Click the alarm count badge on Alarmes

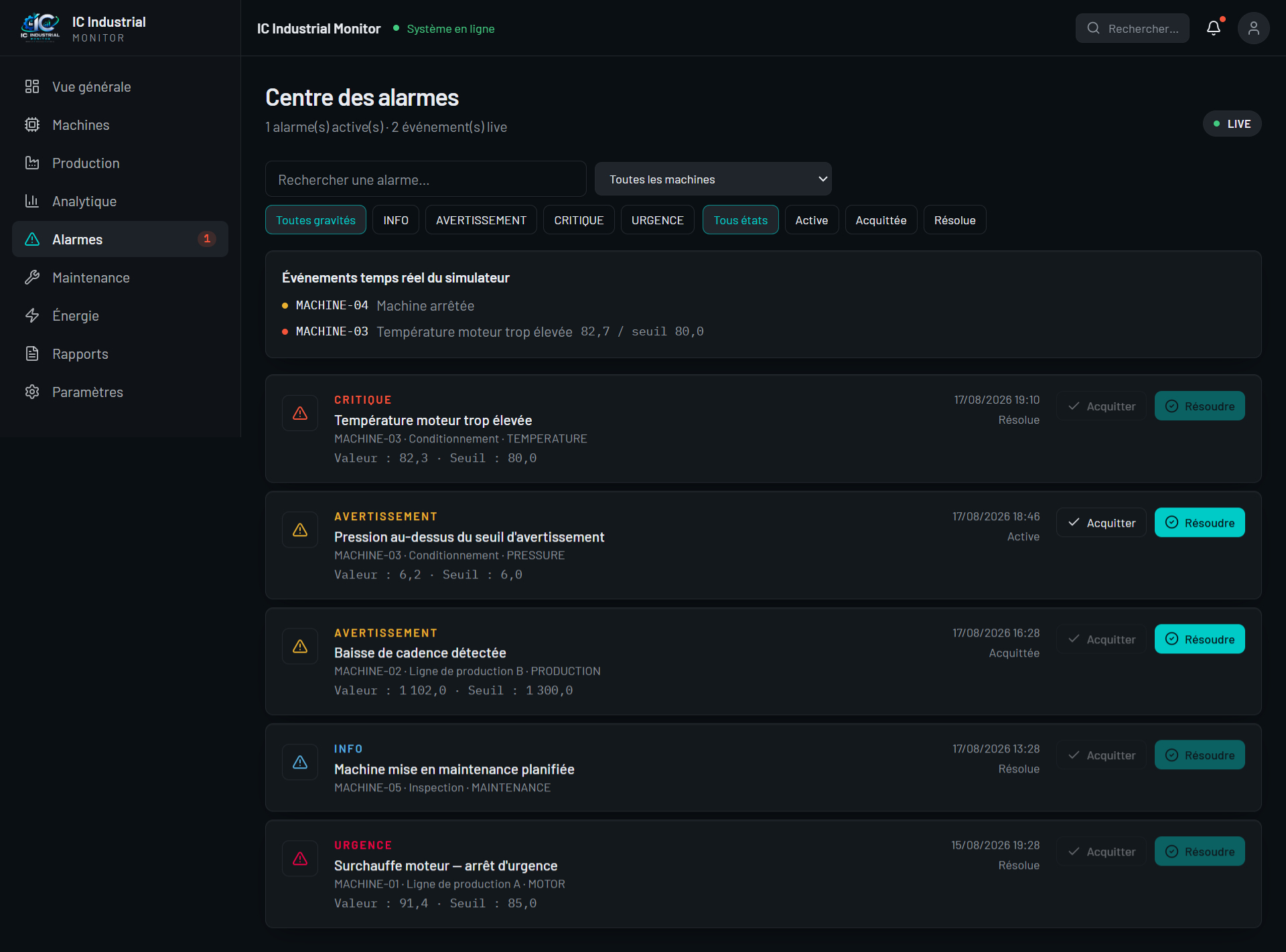pos(207,238)
